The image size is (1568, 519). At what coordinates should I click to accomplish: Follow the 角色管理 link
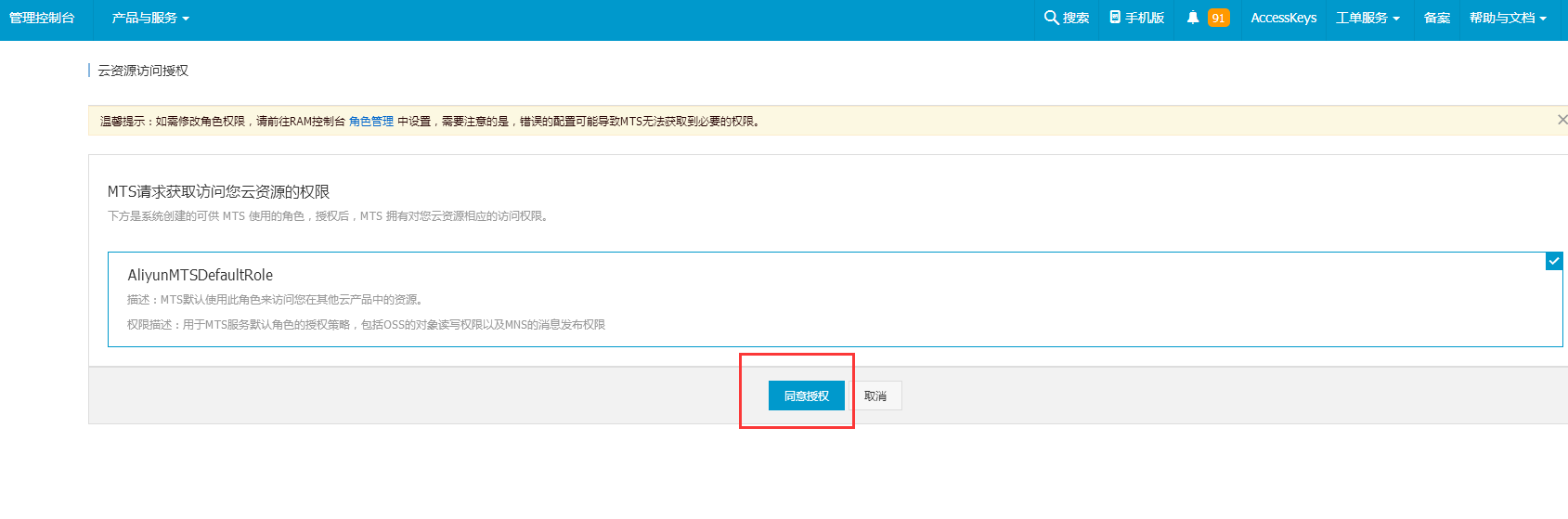click(x=371, y=122)
